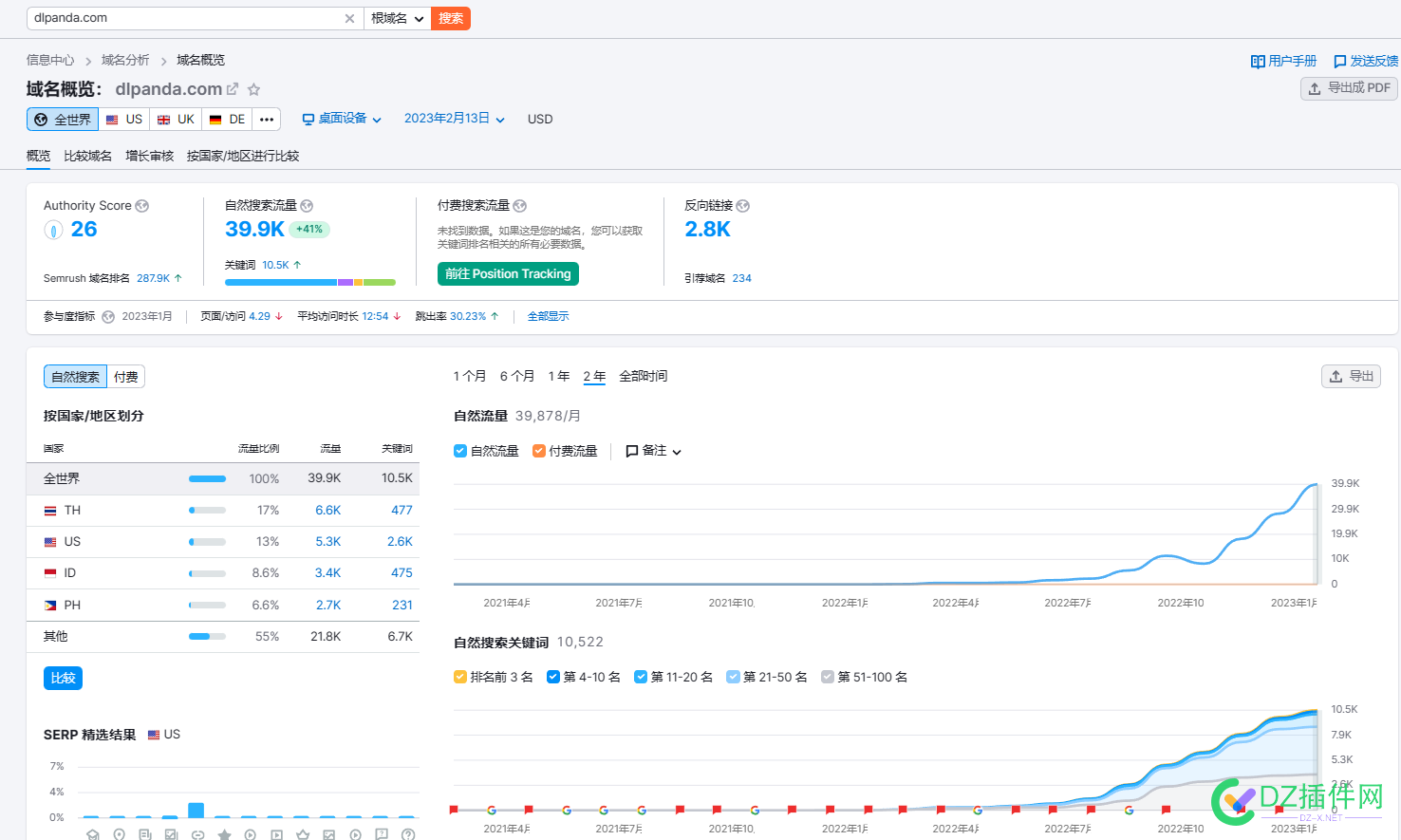Select the SERP knowledge panel graduation-cap icon

click(x=93, y=834)
